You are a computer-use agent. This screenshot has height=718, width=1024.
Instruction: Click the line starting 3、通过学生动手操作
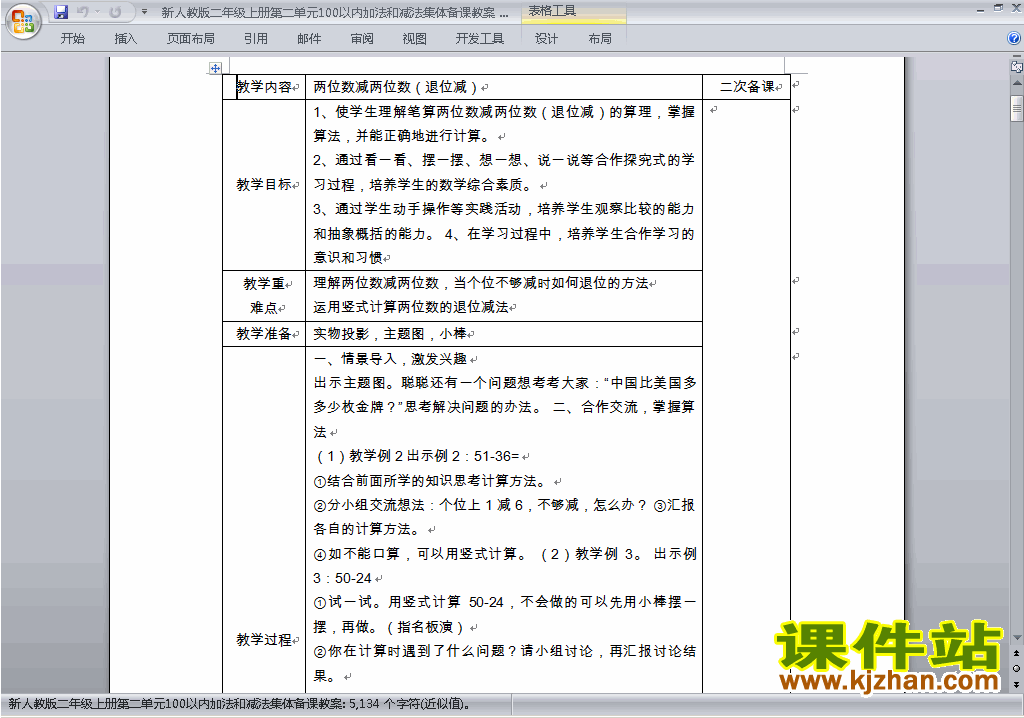pos(504,209)
